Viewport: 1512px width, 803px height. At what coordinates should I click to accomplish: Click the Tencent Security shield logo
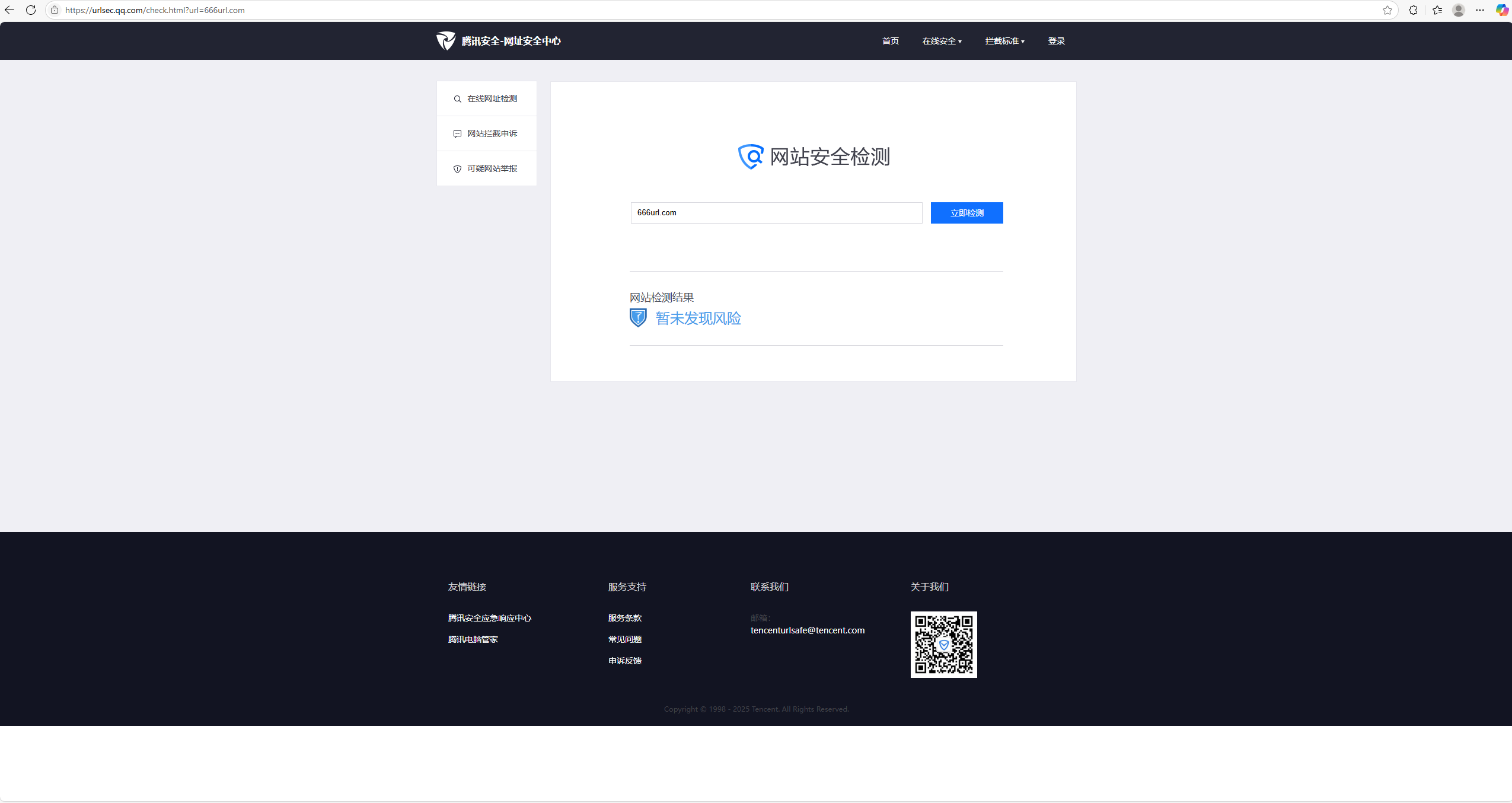[x=445, y=41]
